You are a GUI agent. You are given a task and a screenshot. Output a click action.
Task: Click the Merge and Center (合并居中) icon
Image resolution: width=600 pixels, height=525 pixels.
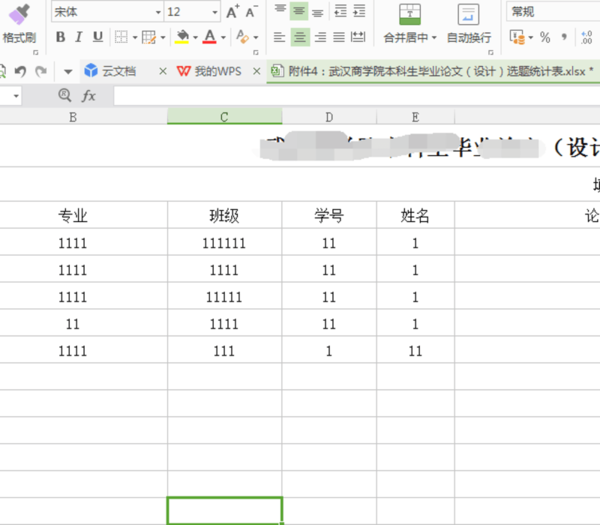coord(410,15)
